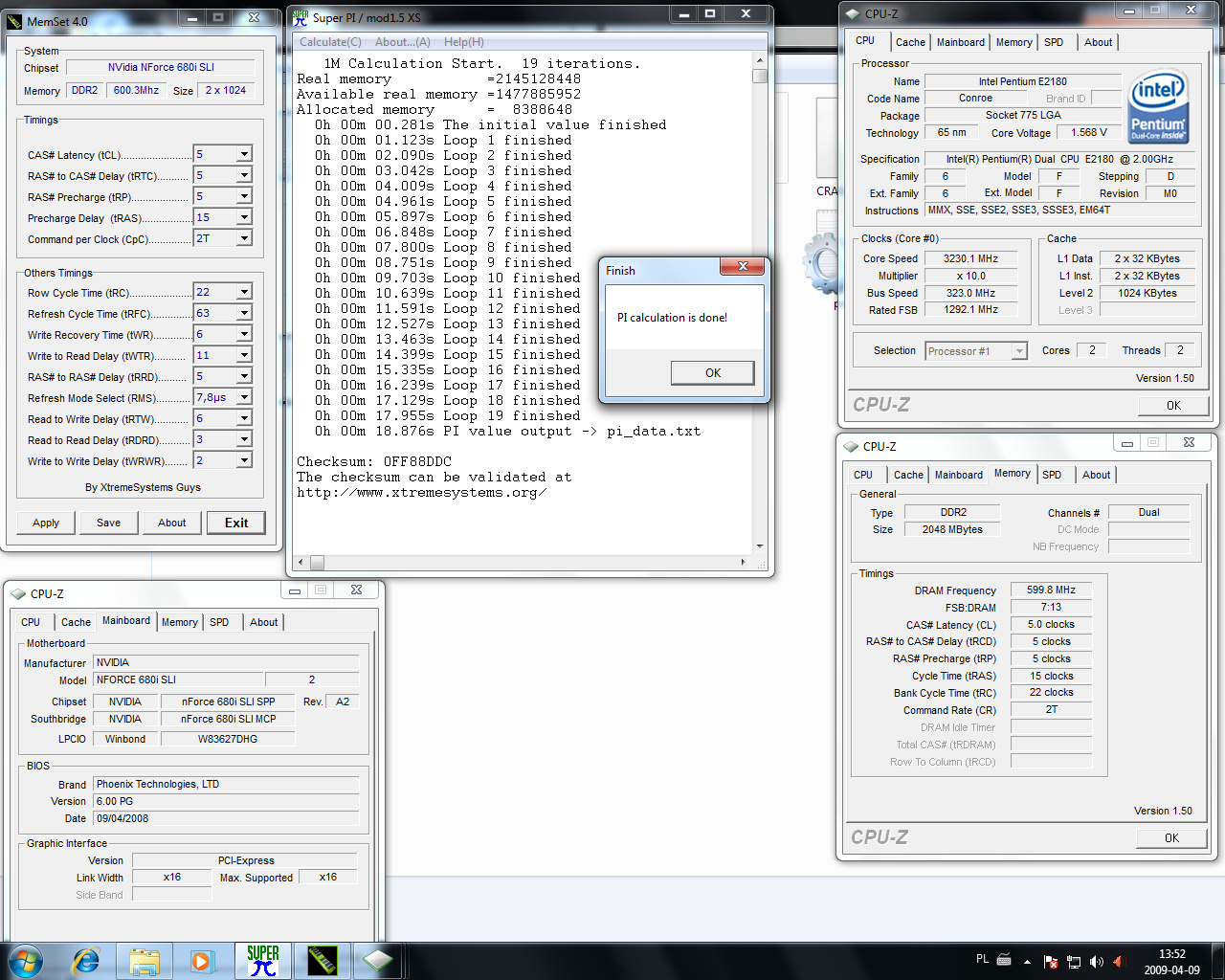Click OK in top CPU-Z window
This screenshot has width=1225, height=980.
click(1173, 406)
